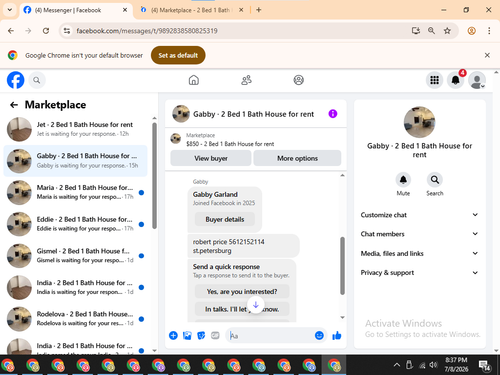
Task: Open the Facebook menu grid icon
Action: point(434,80)
